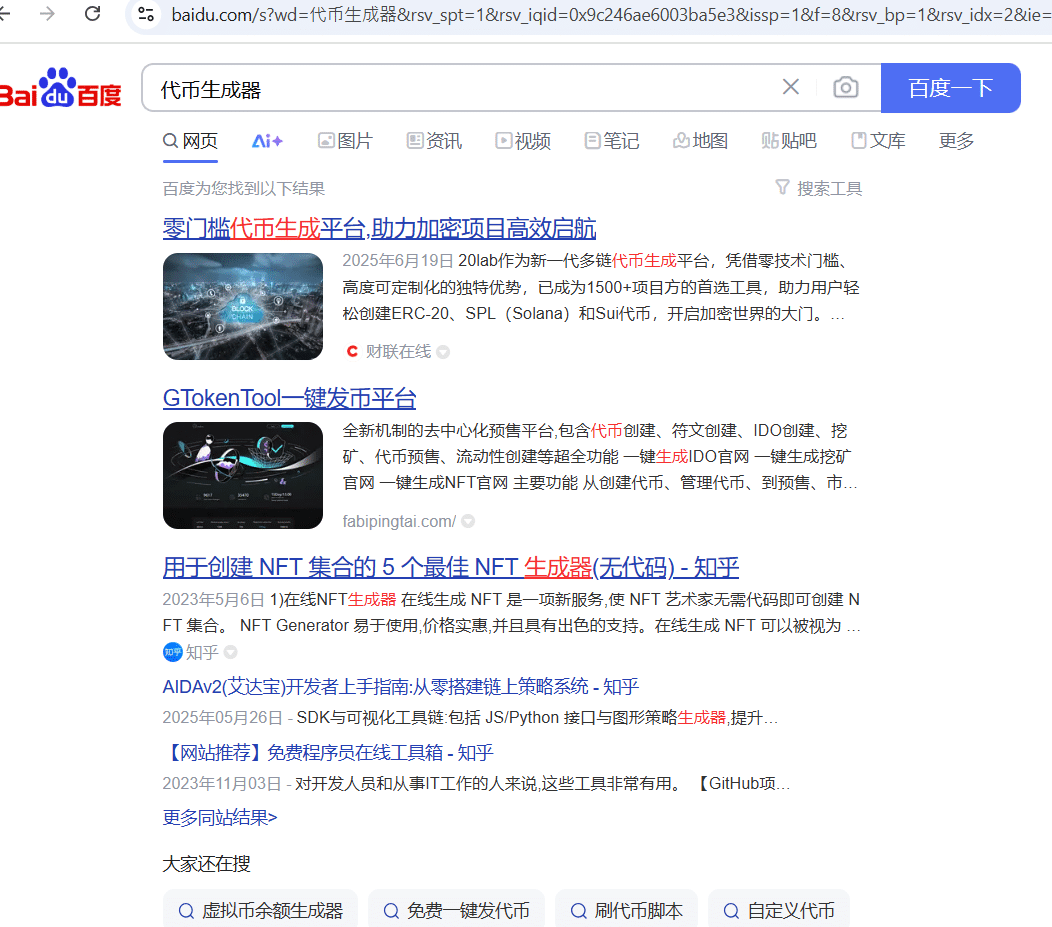Click the Baidu logo
This screenshot has width=1052, height=927.
point(62,88)
